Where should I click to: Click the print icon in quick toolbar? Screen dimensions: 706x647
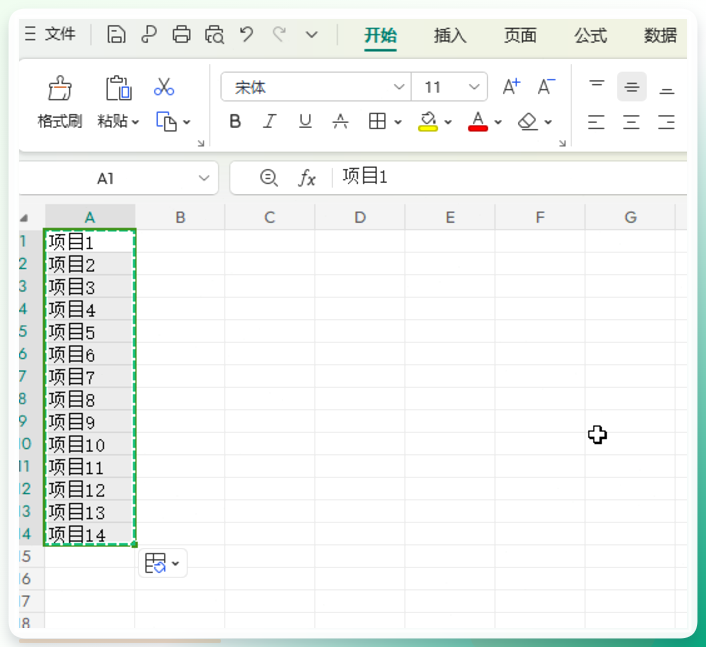[x=181, y=34]
